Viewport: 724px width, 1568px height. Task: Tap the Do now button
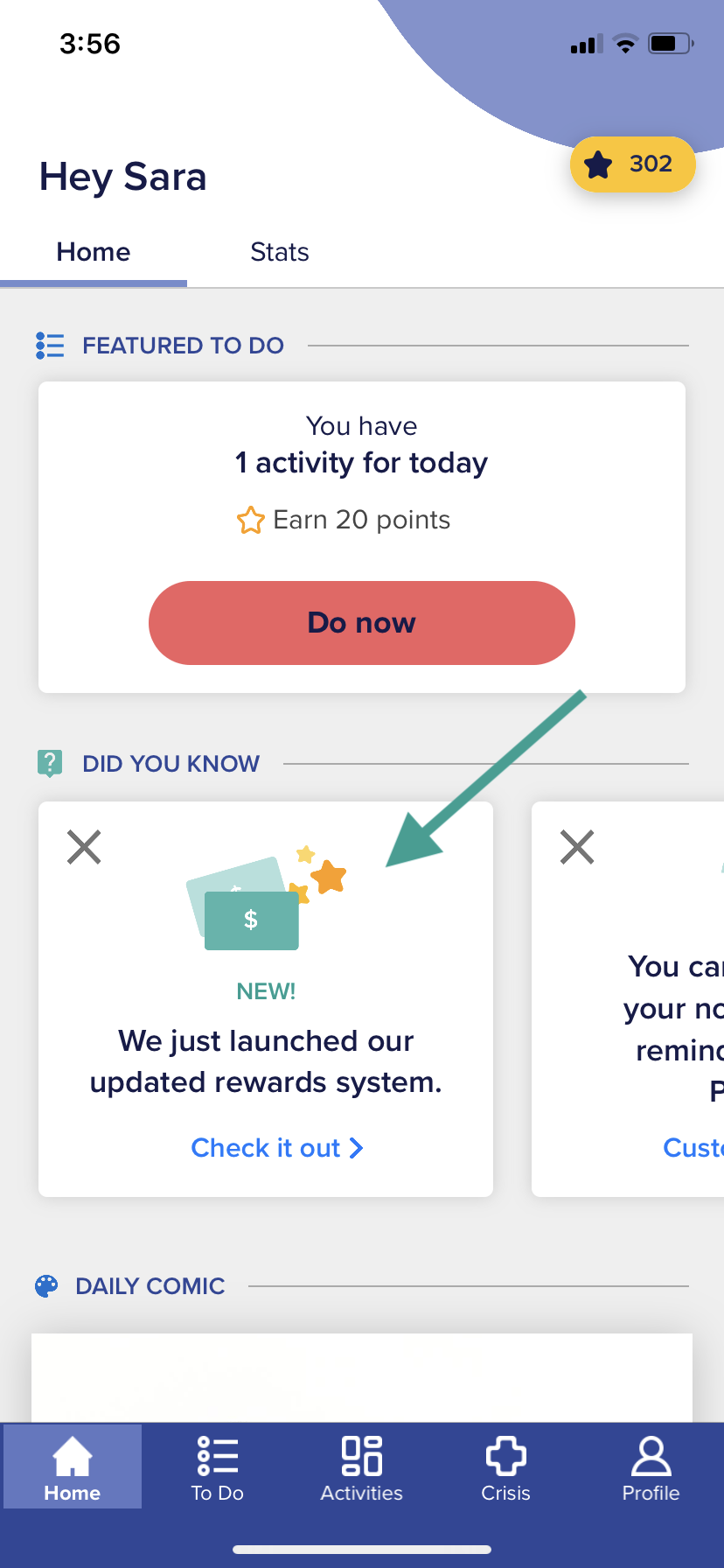[362, 623]
